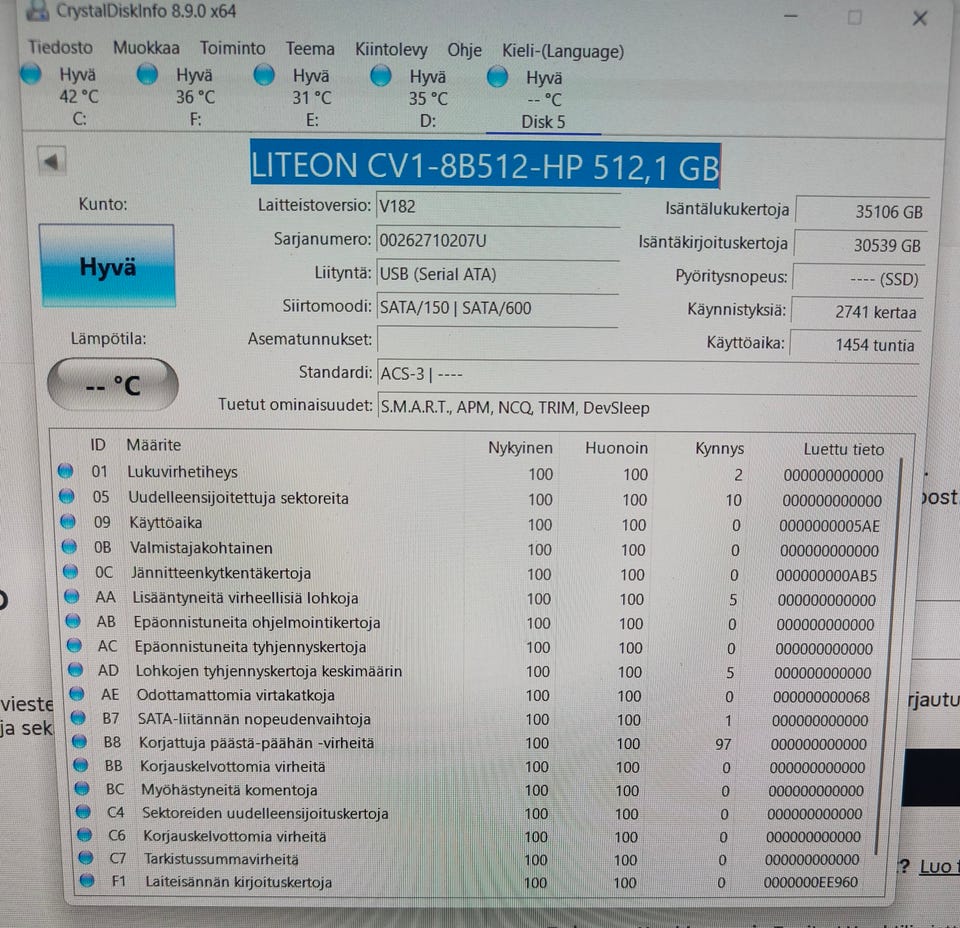The width and height of the screenshot is (960, 928).
Task: Click status dot for Laiteisännän kirjoituskertoja
Action: (x=87, y=880)
